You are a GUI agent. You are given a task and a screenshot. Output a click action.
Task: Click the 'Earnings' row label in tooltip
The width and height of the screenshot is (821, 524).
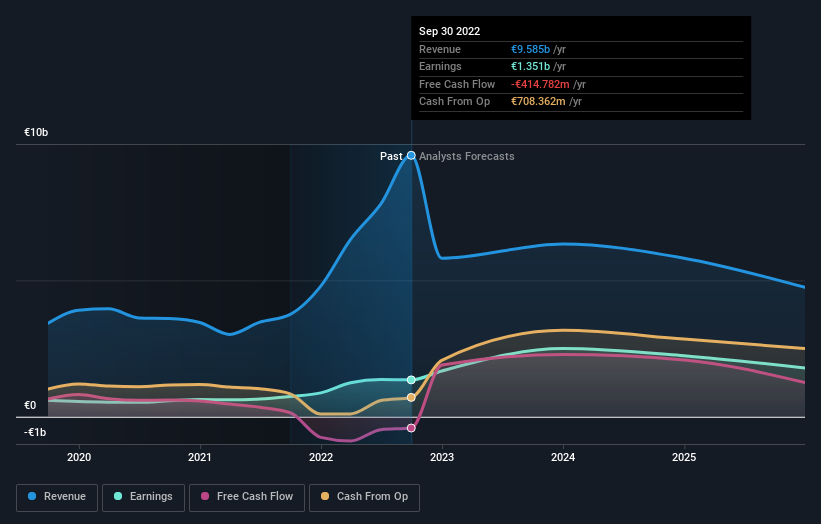(x=440, y=66)
